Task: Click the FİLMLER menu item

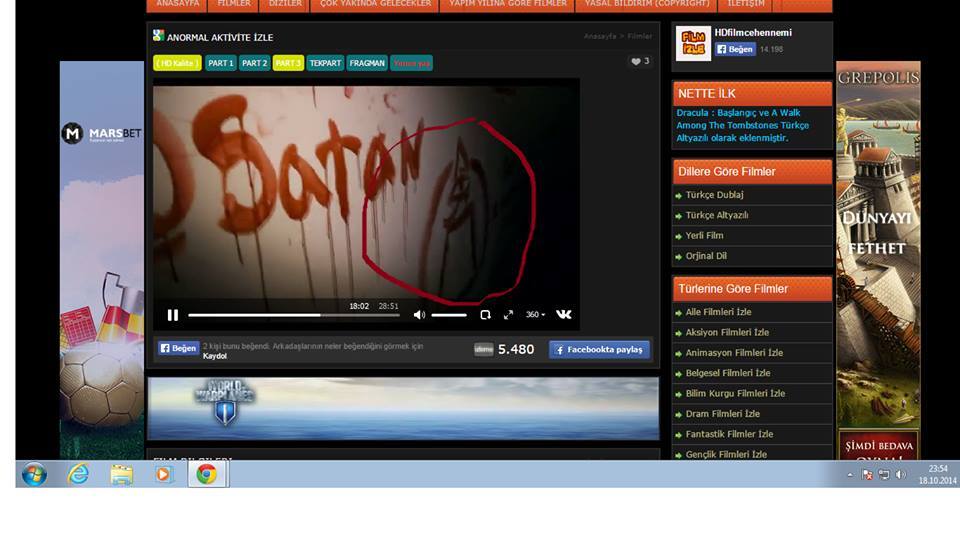Action: [234, 4]
